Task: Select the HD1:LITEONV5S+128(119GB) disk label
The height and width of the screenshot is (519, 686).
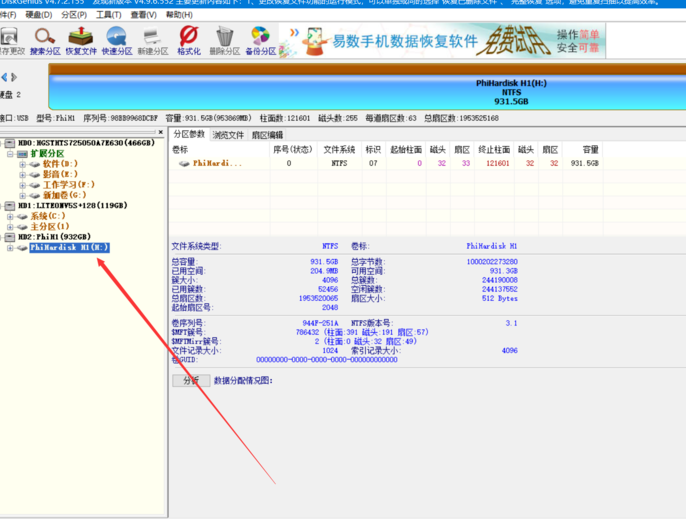Action: pyautogui.click(x=73, y=206)
